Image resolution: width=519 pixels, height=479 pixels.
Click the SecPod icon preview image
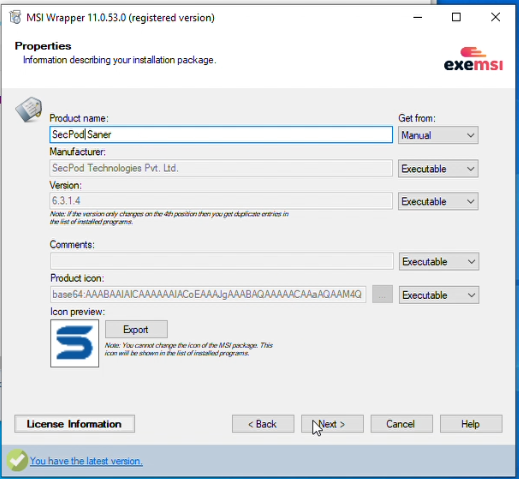(x=75, y=343)
